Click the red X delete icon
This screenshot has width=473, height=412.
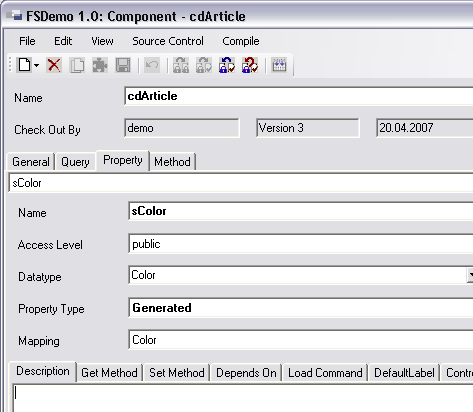tap(54, 65)
